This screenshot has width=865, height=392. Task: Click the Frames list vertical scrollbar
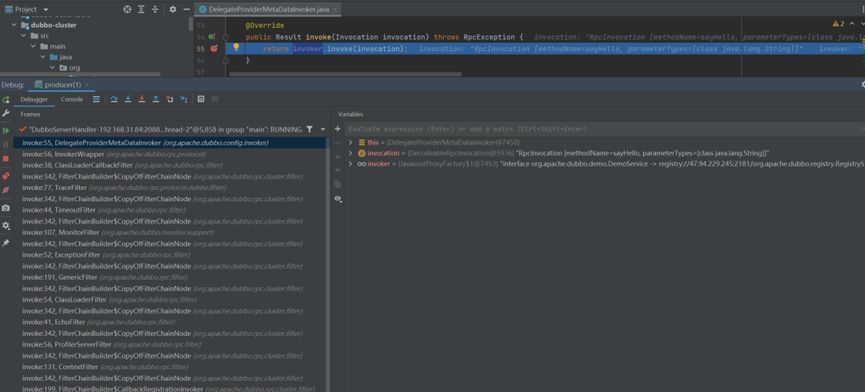[x=328, y=265]
